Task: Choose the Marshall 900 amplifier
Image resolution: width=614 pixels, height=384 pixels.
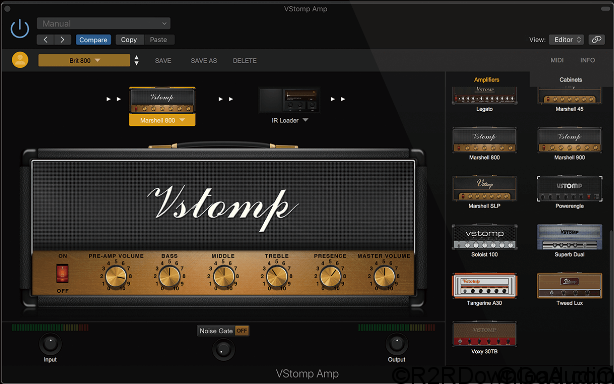Action: tap(569, 144)
